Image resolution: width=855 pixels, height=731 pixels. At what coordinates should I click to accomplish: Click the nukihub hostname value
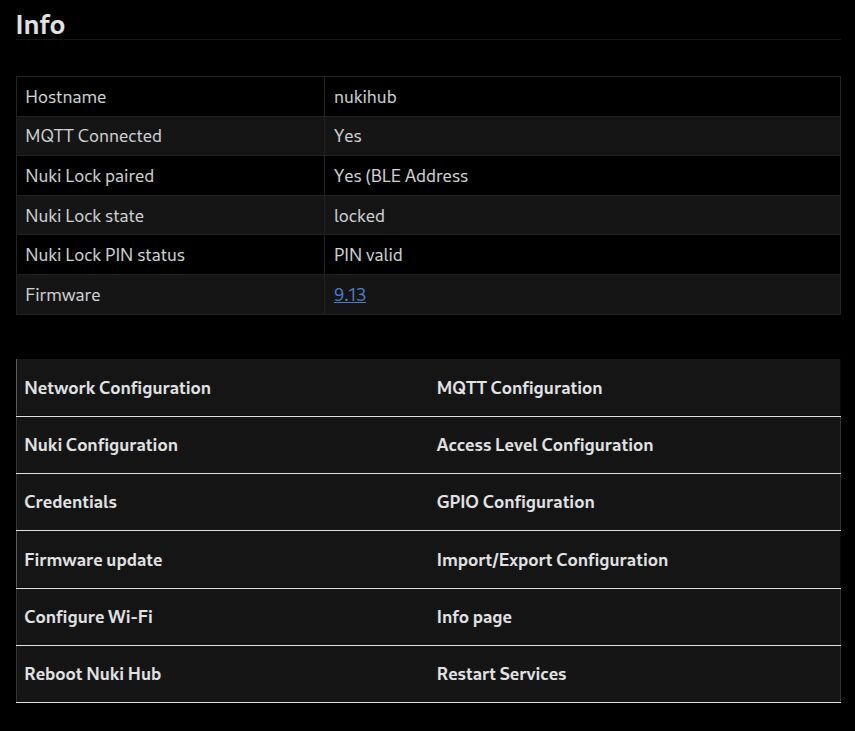(x=365, y=97)
